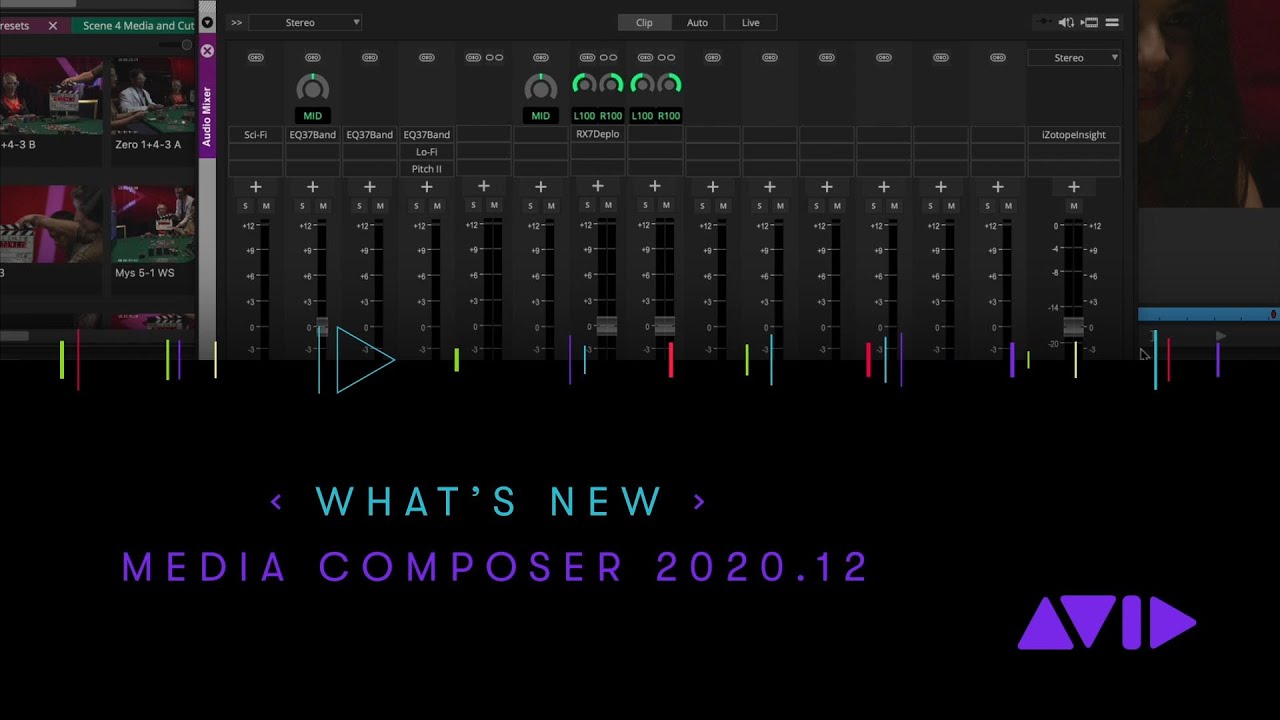Screen dimensions: 1280x720
Task: Select the '+4-3 B' clip thumbnail
Action: (x=50, y=97)
